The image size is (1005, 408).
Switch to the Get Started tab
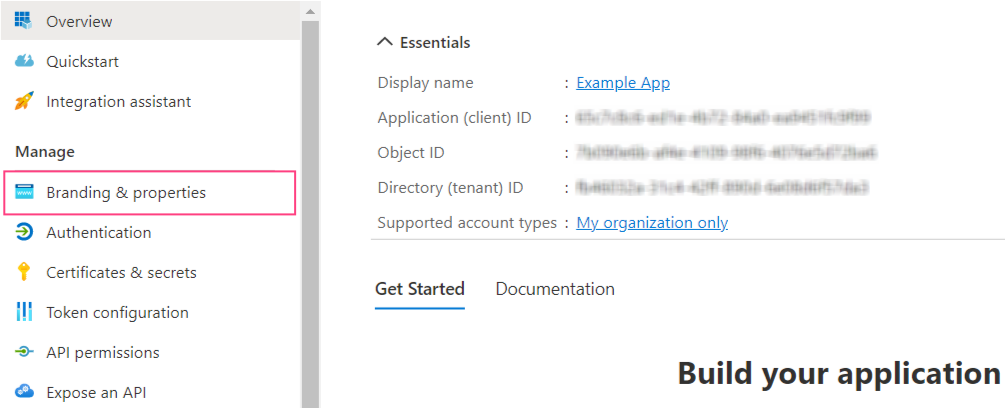(420, 289)
